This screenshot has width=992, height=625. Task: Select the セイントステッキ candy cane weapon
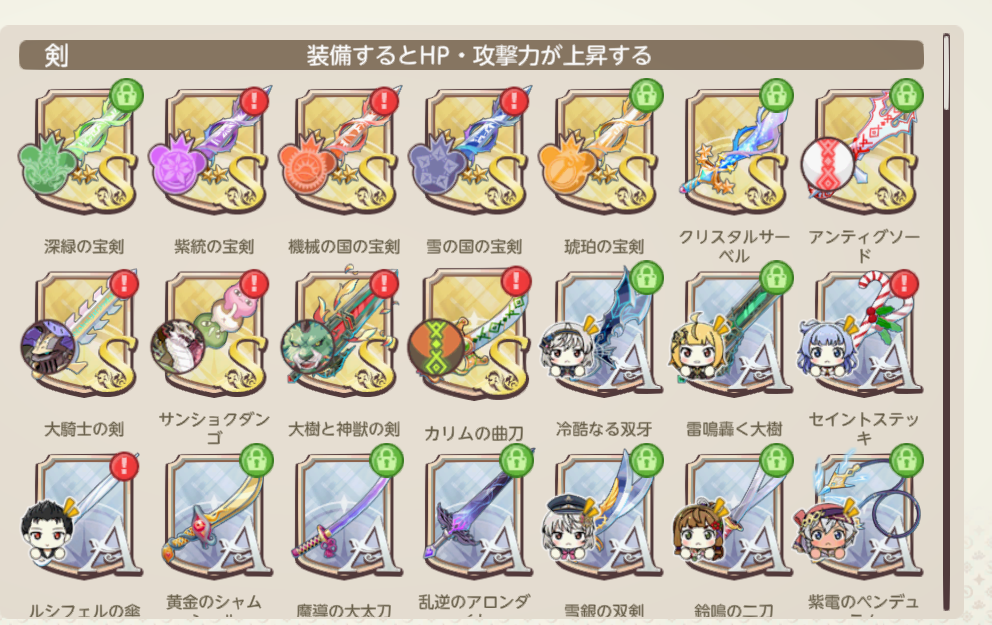pos(864,334)
